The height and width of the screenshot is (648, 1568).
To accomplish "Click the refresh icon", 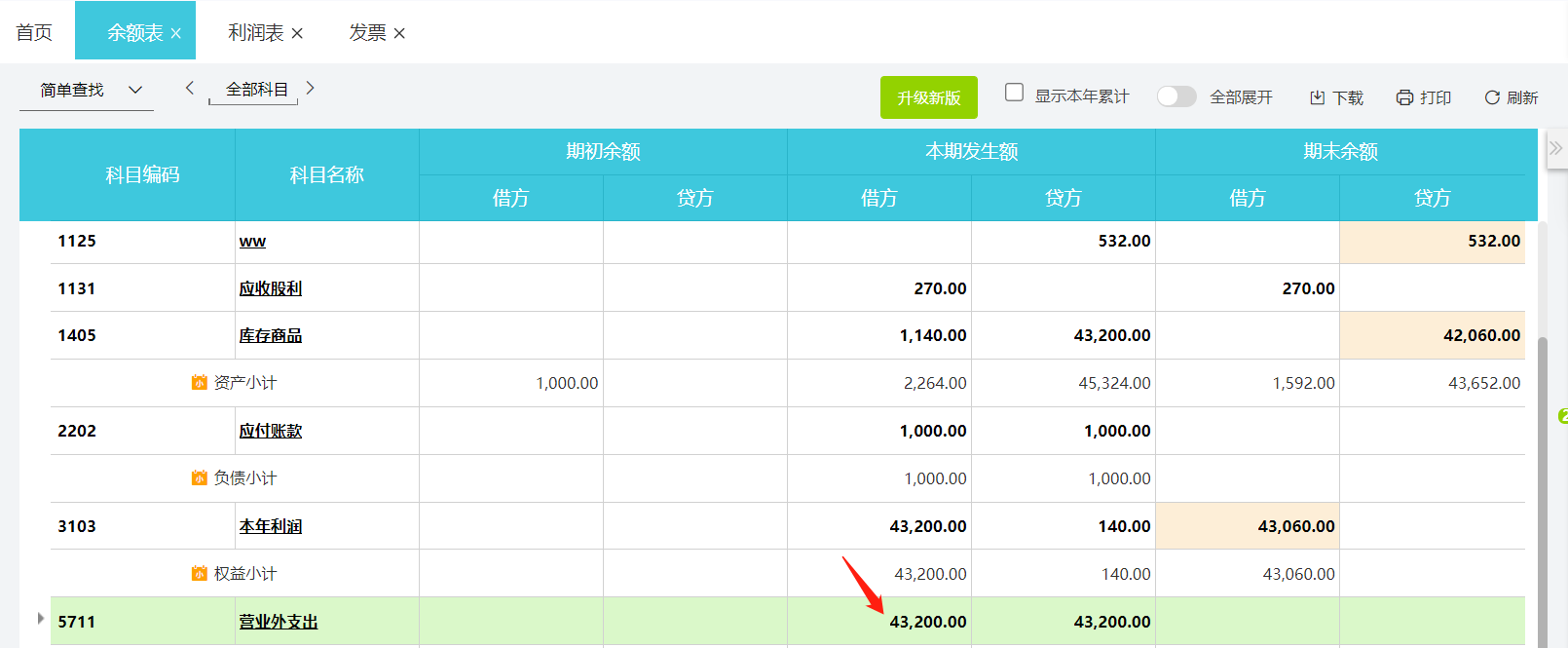I will (x=1491, y=97).
